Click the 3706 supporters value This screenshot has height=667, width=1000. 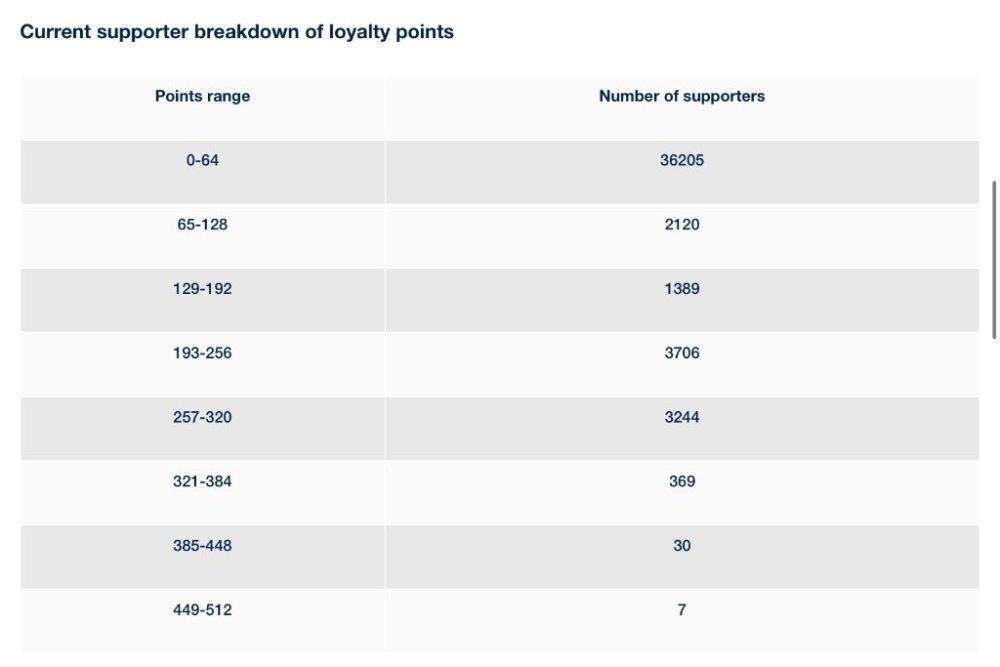(x=682, y=353)
